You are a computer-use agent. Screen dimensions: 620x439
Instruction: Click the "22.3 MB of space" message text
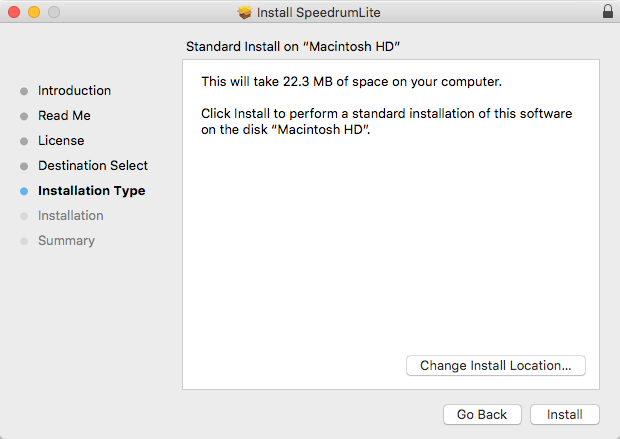(x=351, y=81)
